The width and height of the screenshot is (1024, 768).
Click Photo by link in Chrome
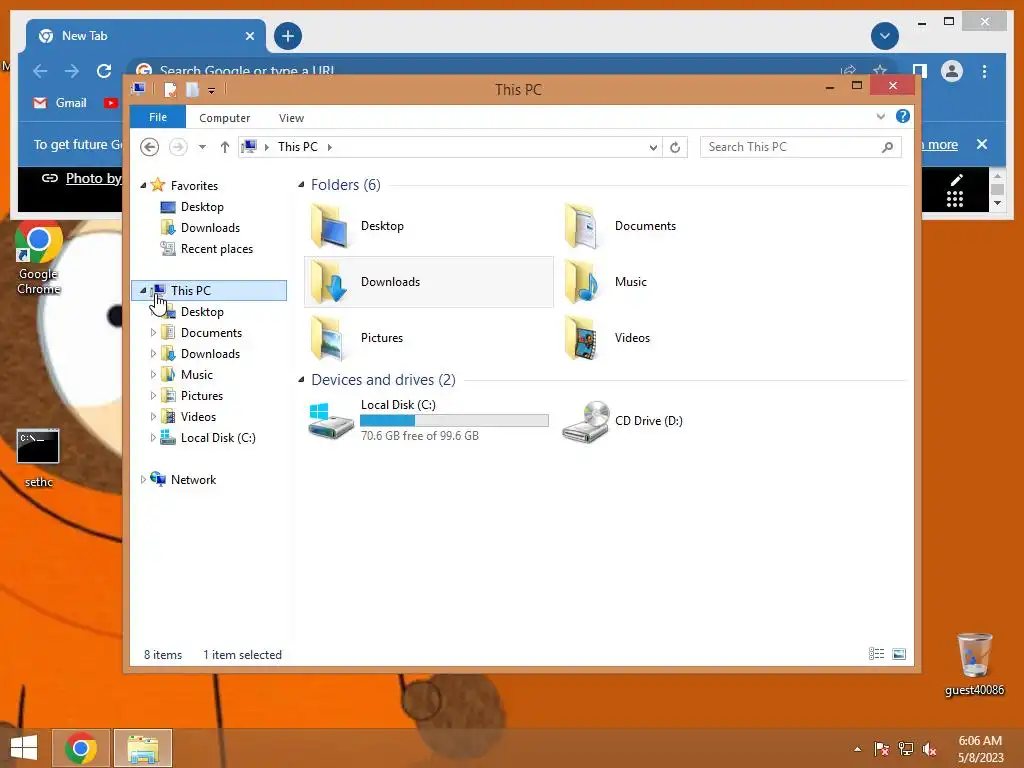point(93,178)
